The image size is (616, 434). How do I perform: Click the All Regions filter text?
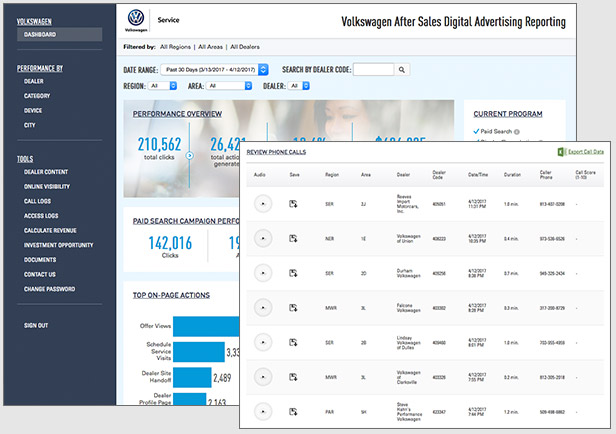(x=175, y=47)
